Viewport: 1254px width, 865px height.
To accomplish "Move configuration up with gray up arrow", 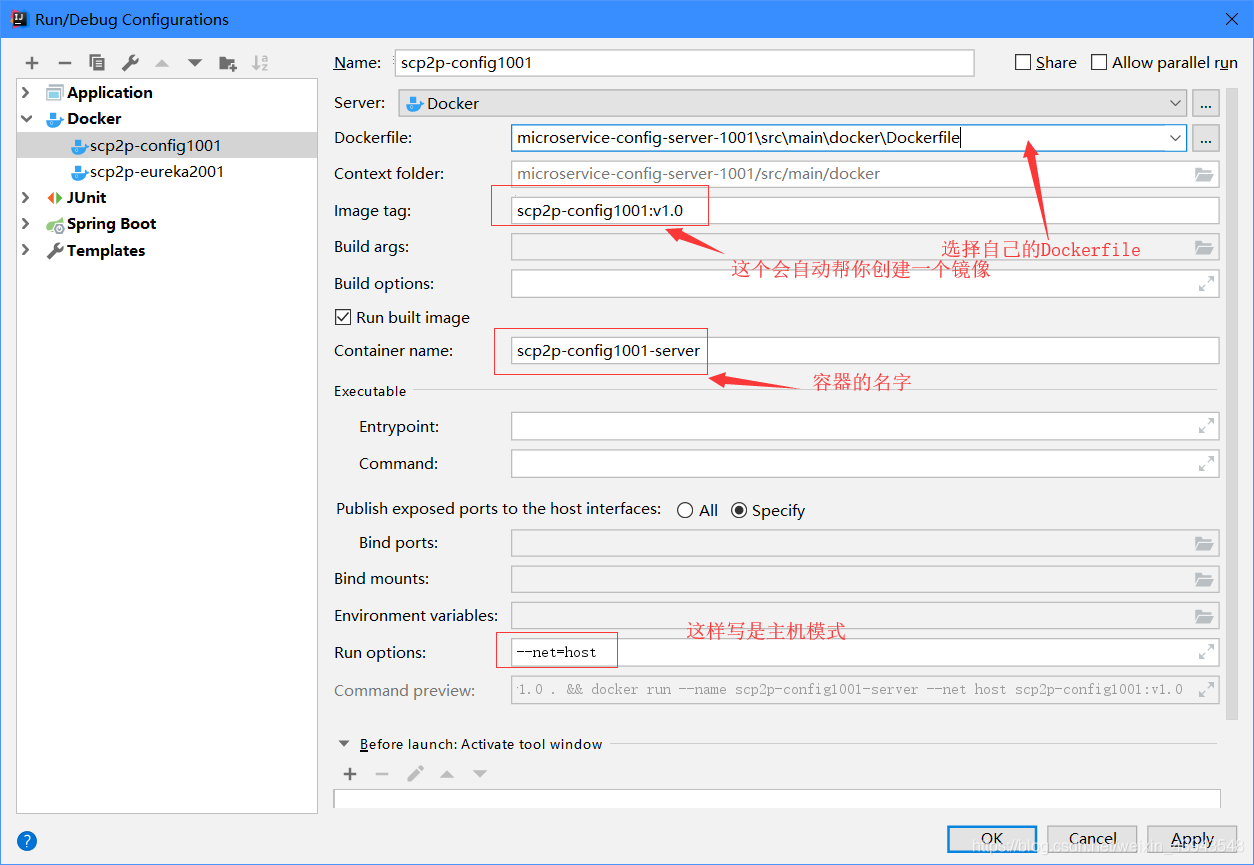I will (162, 63).
